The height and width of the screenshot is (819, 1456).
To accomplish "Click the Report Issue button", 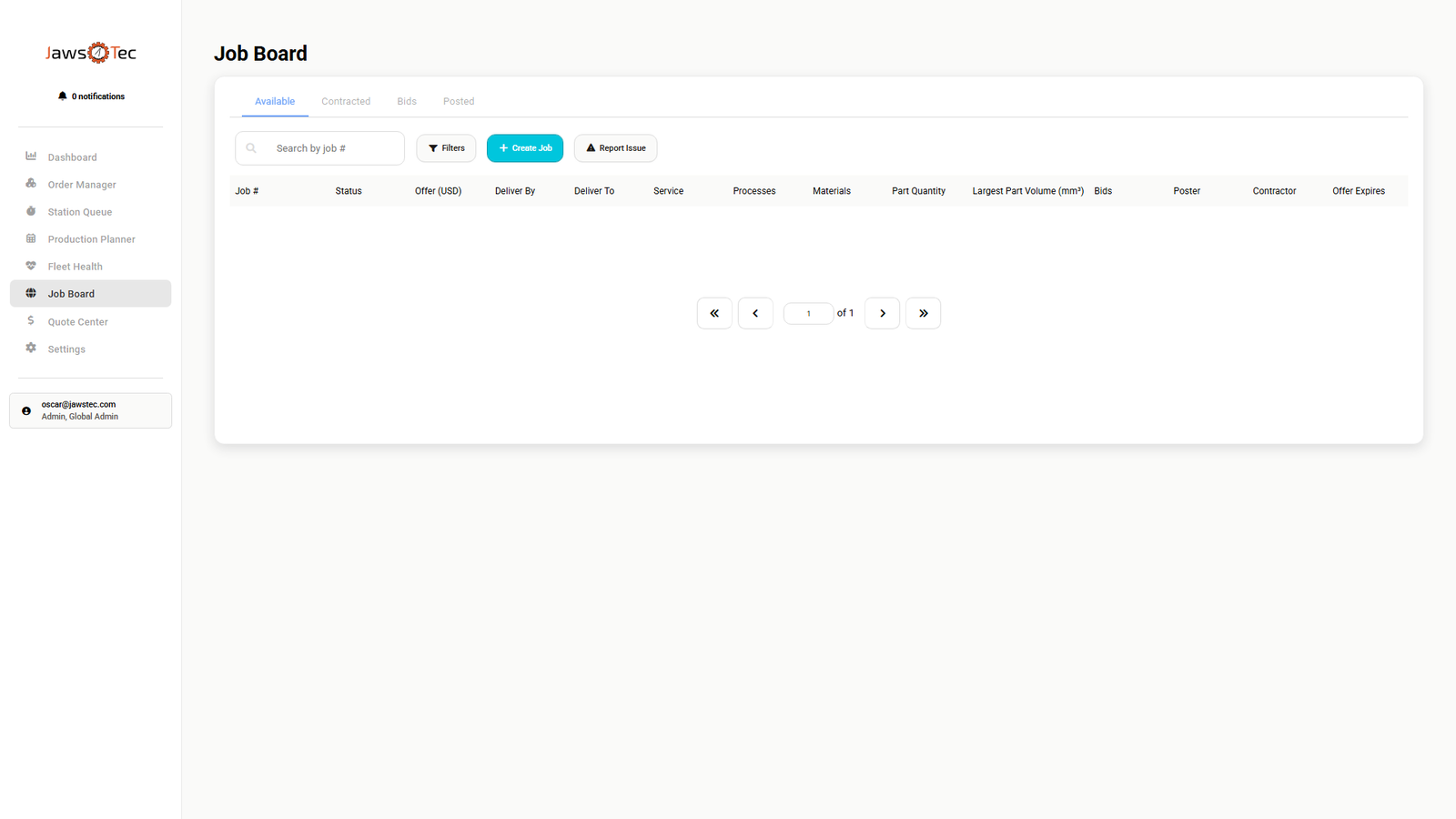I will 615,148.
